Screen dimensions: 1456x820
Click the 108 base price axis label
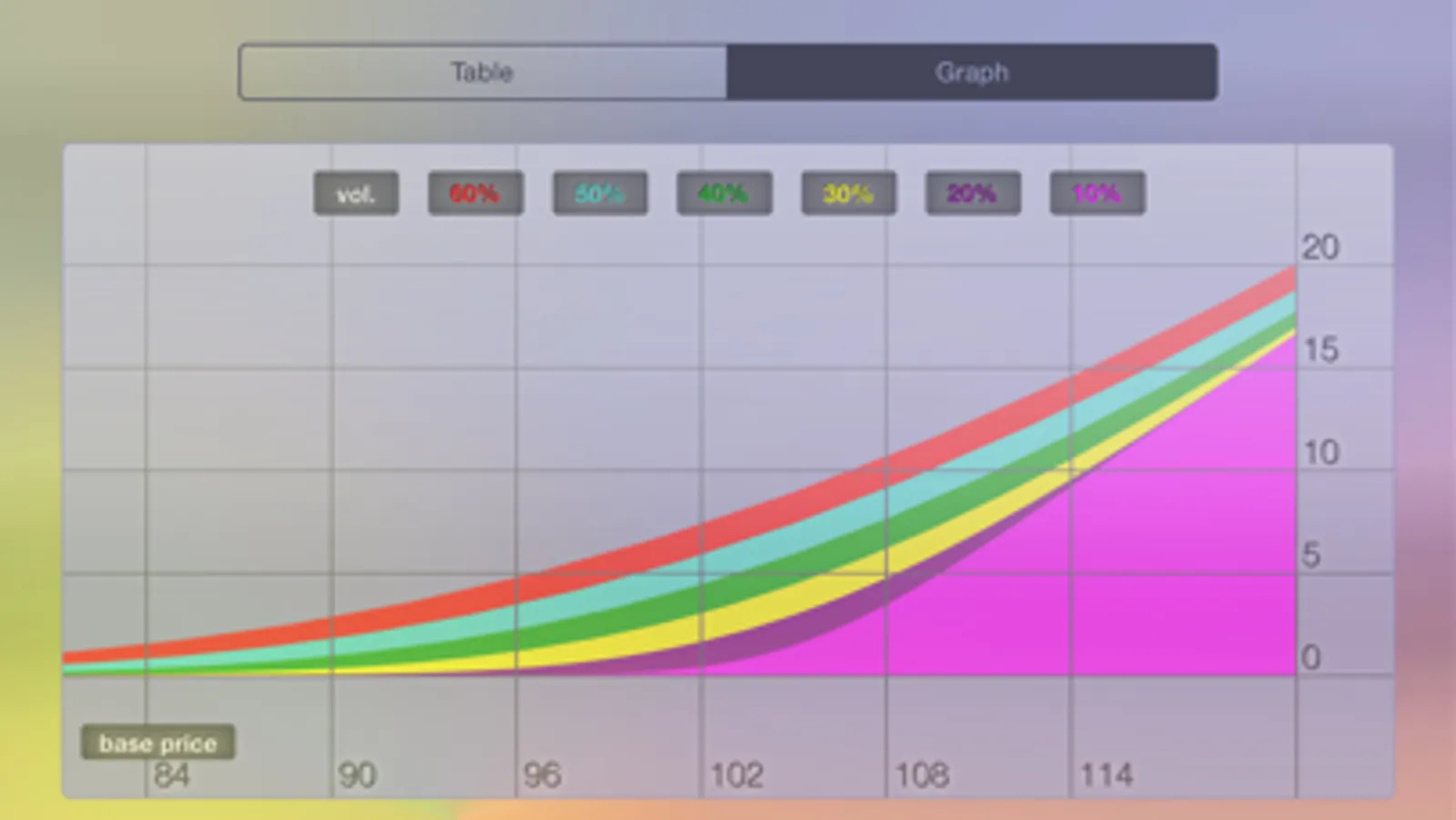(x=922, y=776)
